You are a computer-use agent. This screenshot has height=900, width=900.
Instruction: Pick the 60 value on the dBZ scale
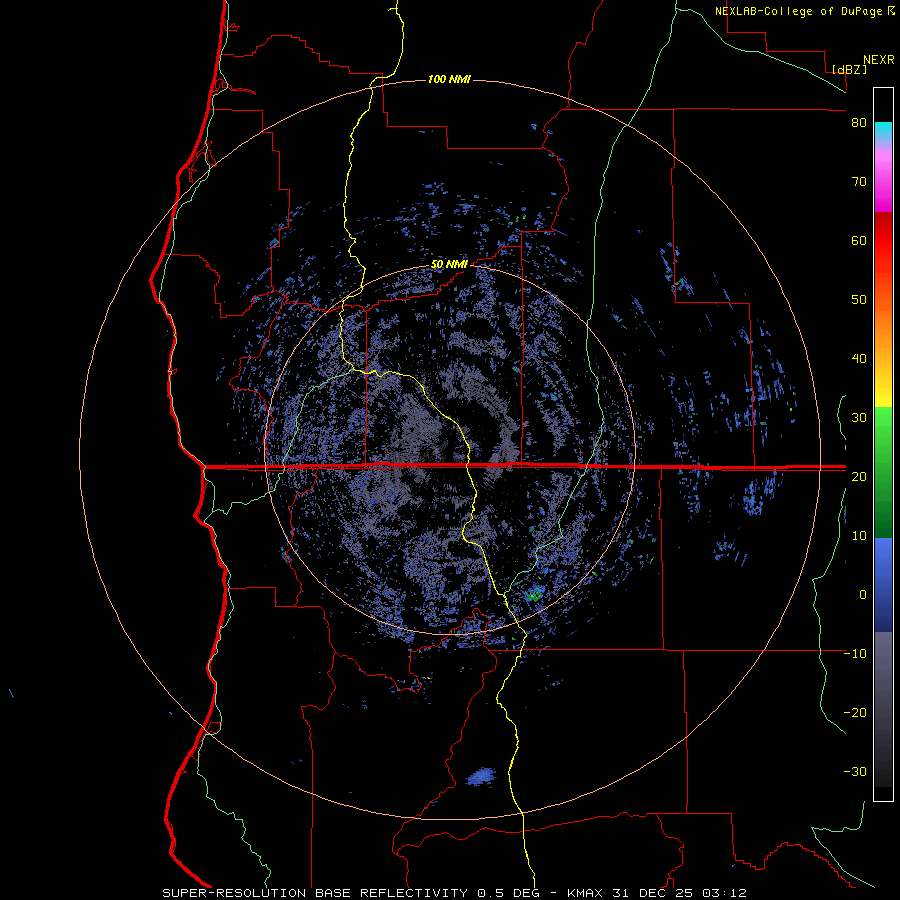tap(859, 241)
